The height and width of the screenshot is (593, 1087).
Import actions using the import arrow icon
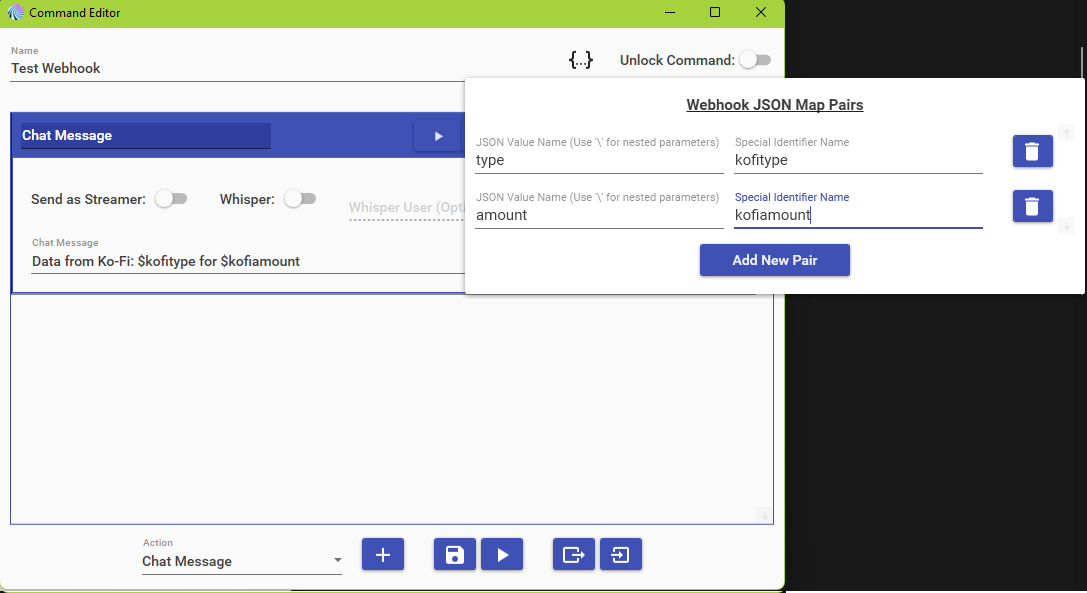(x=621, y=555)
